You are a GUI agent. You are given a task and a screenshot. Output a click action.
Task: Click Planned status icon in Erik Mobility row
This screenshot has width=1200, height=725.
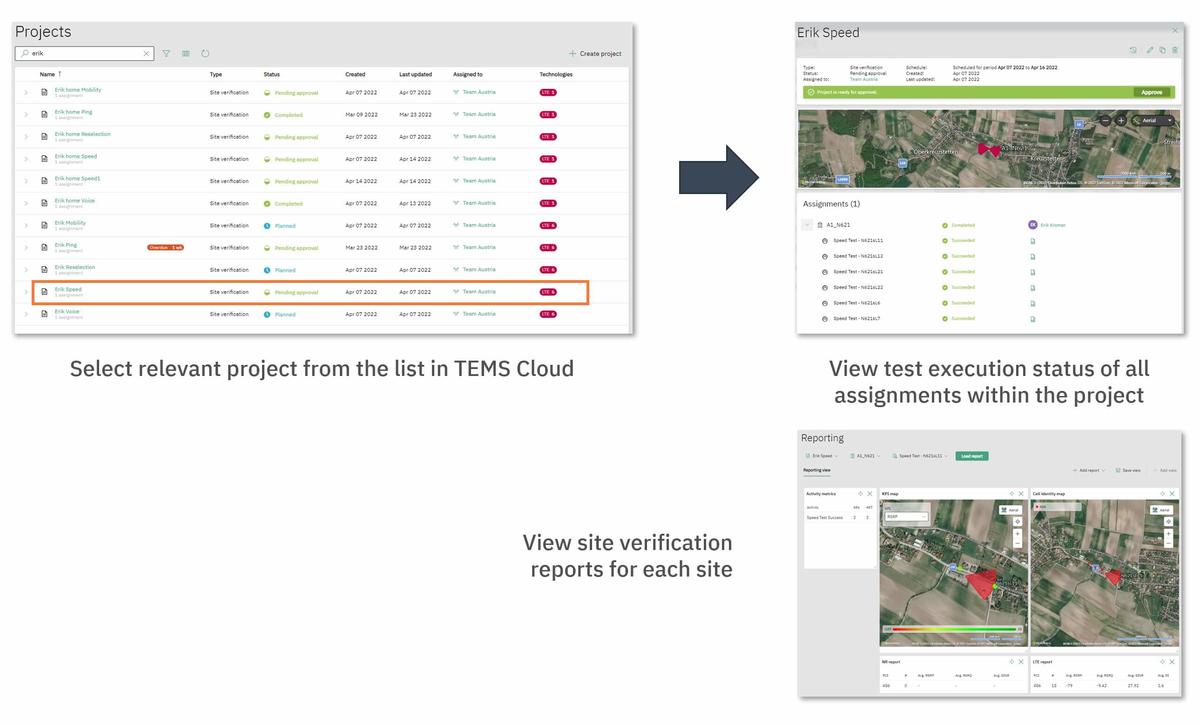pos(267,225)
